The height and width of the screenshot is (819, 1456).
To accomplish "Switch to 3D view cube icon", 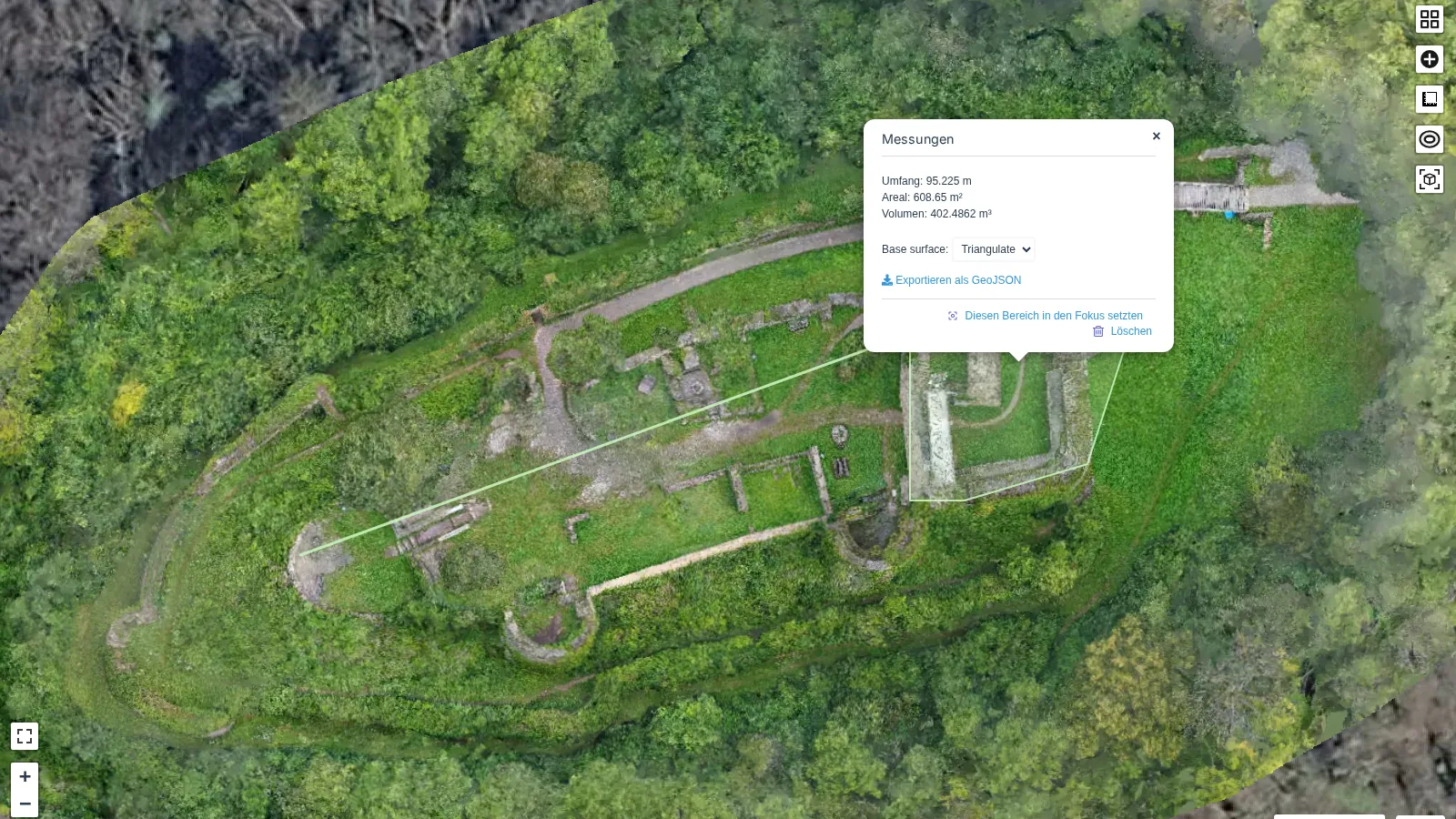I will (1430, 179).
